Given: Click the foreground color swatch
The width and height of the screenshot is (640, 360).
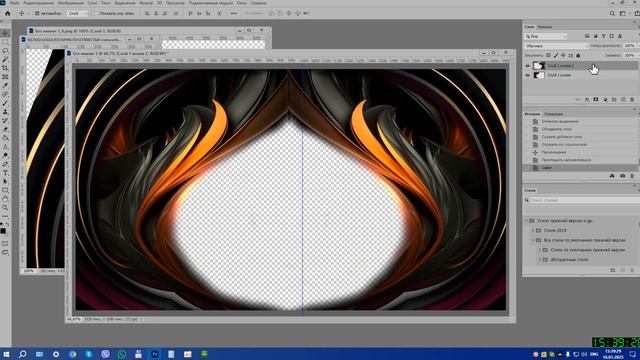Looking at the screenshot, I should pyautogui.click(x=3, y=231).
